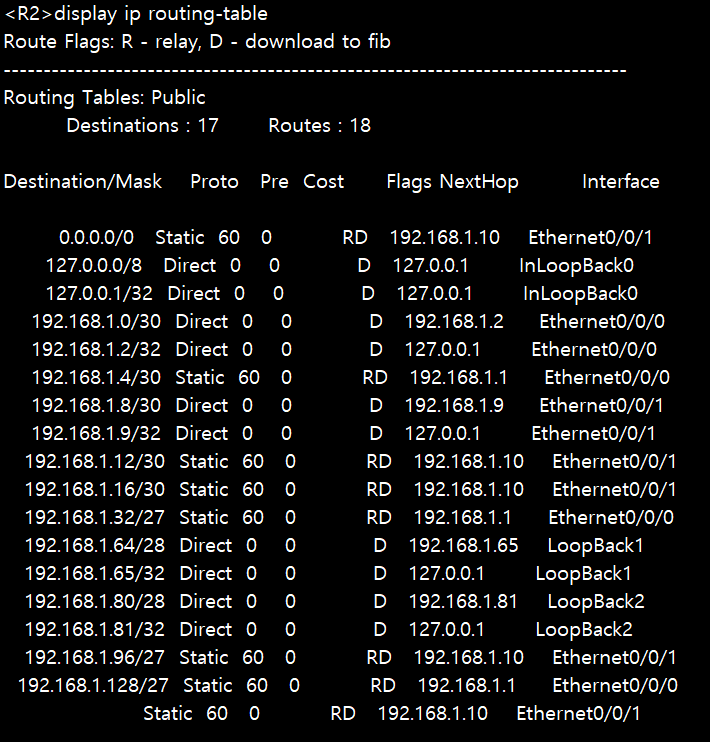Click InLoopBack0 interface in the 127.0.0.1/32 row
The width and height of the screenshot is (710, 742).
580,294
